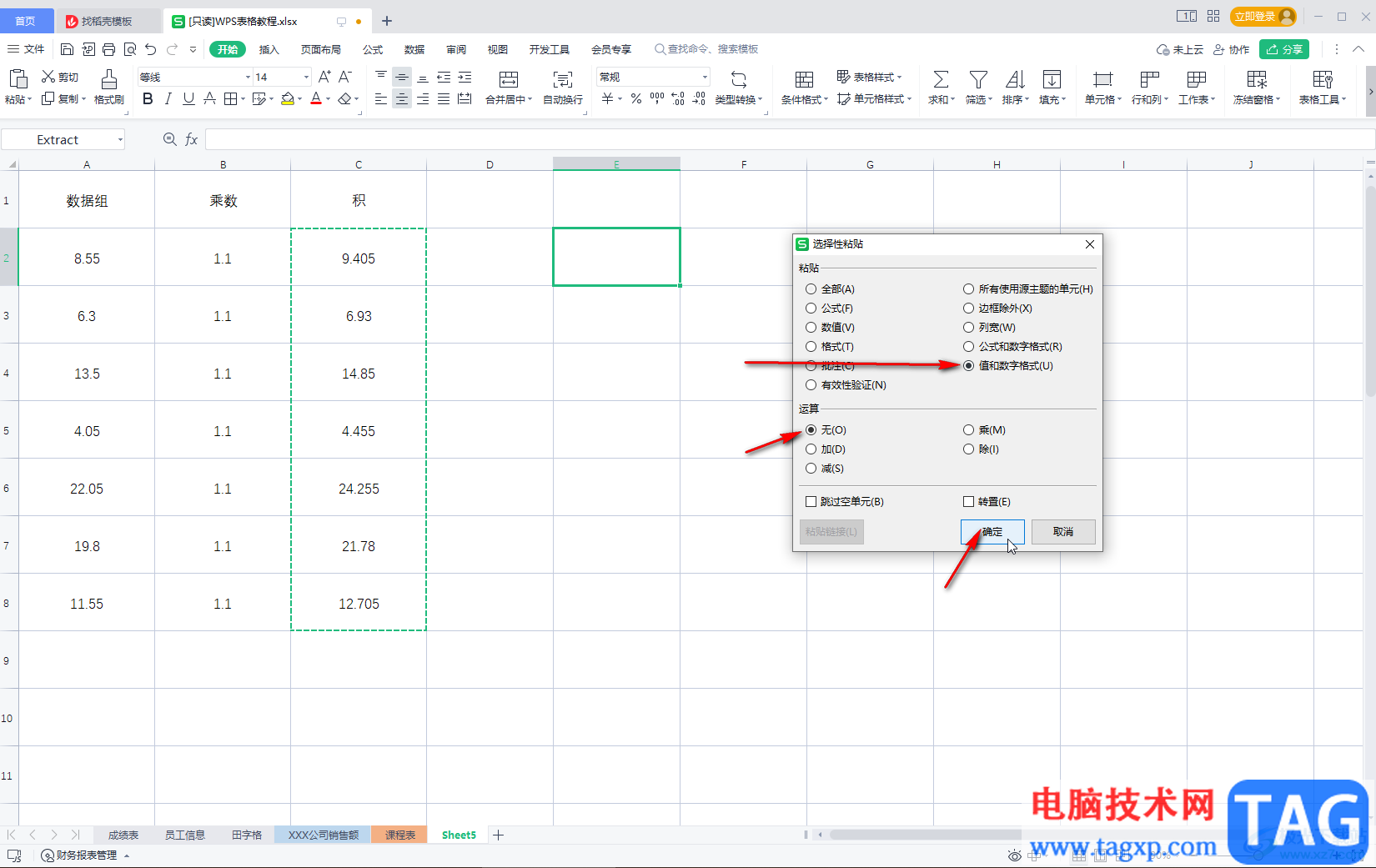This screenshot has height=868, width=1376.
Task: Click the Conditional Formatting icon
Action: tap(804, 79)
